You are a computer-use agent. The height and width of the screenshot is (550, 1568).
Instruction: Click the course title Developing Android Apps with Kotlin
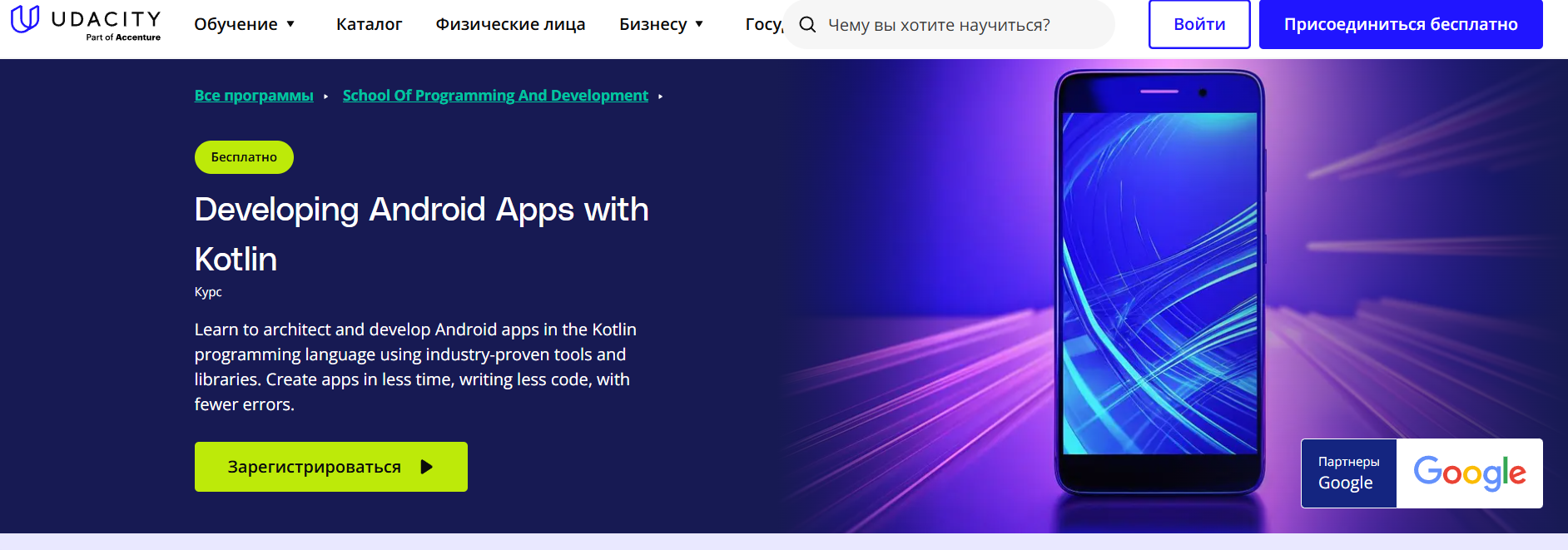(421, 234)
